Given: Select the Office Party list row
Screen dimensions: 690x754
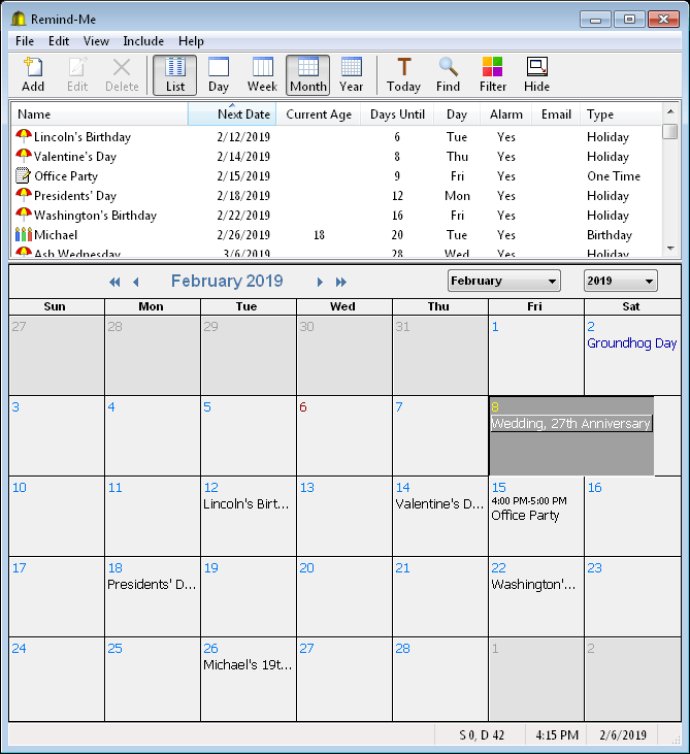Looking at the screenshot, I should (x=336, y=176).
